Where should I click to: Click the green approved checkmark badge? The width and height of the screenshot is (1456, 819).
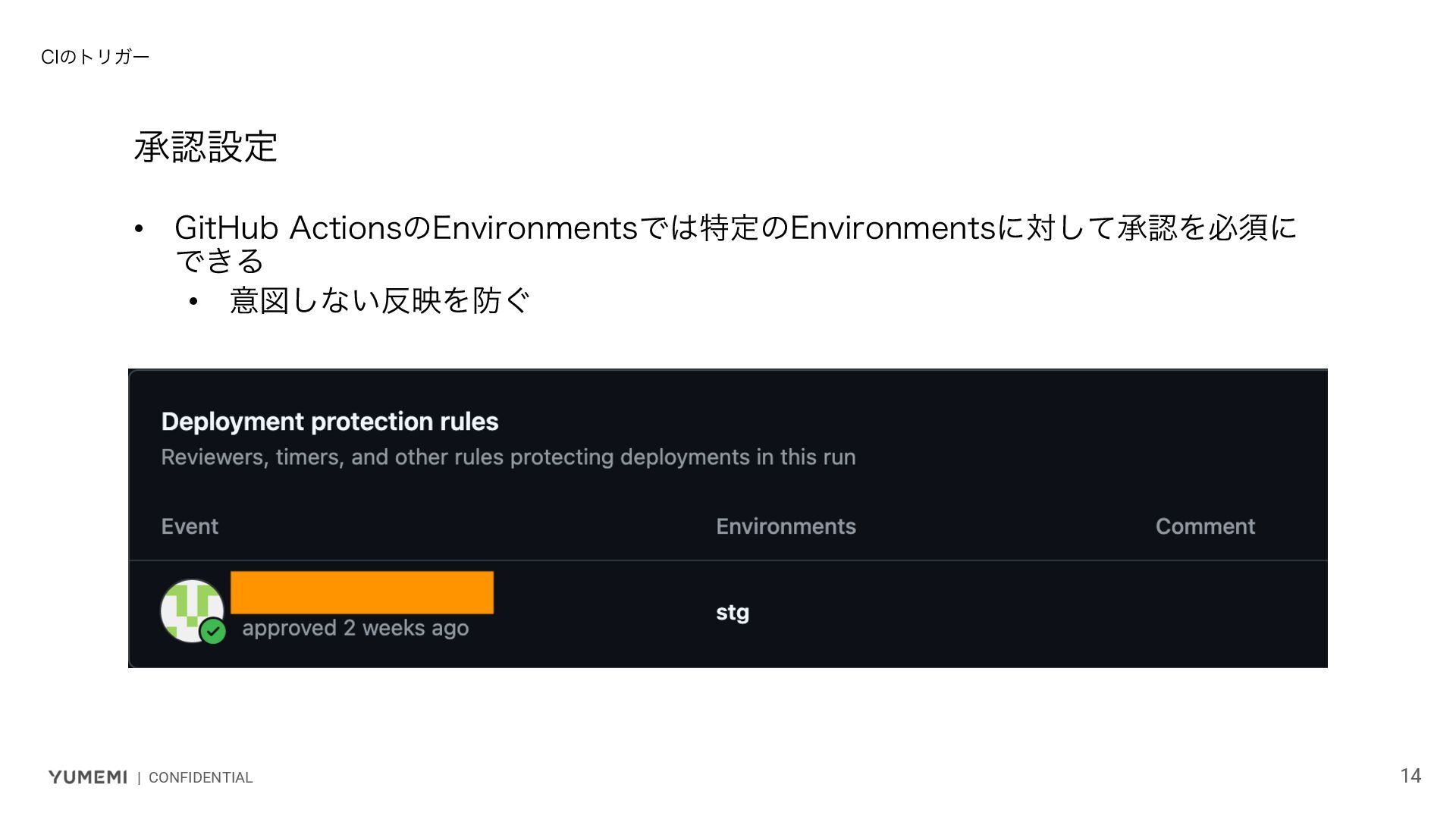tap(213, 631)
